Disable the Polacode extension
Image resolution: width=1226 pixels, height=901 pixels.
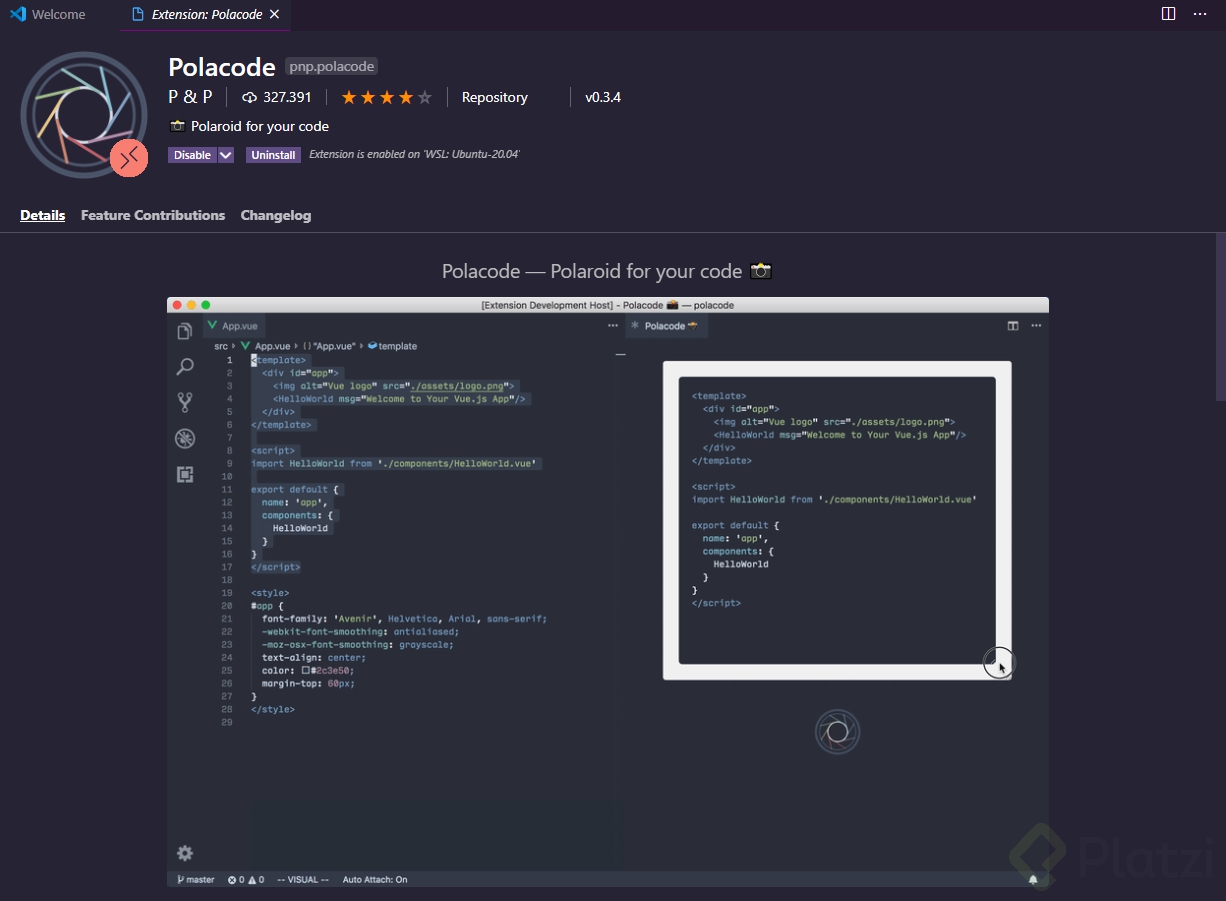pyautogui.click(x=192, y=155)
